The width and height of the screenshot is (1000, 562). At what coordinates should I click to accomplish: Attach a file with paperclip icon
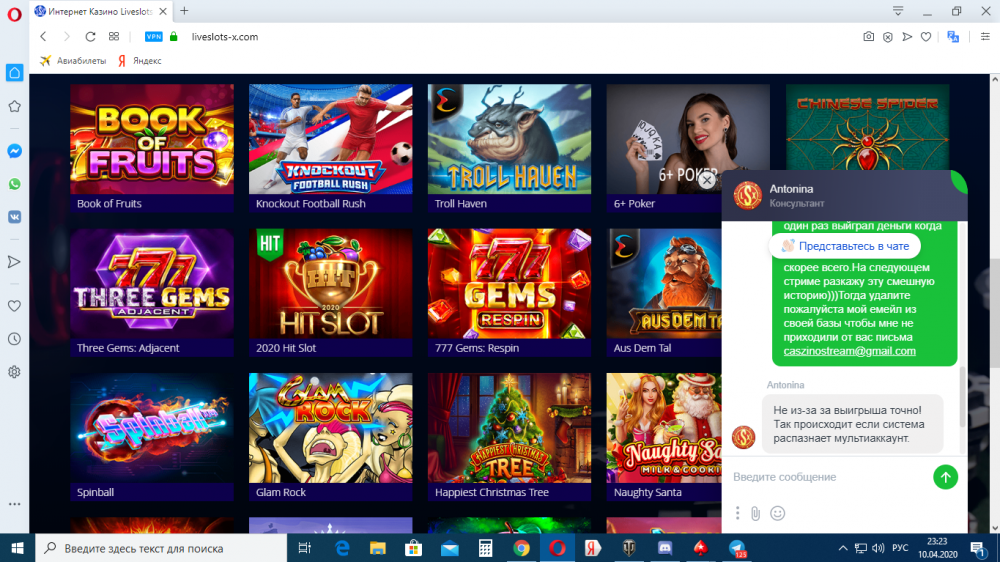coord(756,513)
